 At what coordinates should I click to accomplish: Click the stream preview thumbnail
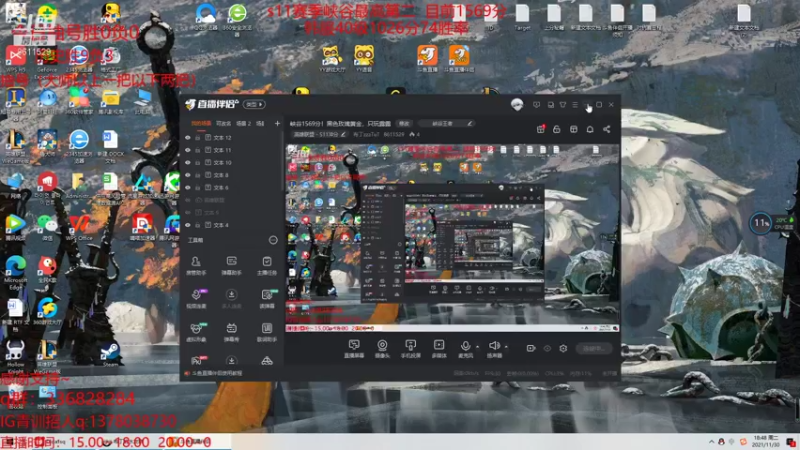point(452,238)
